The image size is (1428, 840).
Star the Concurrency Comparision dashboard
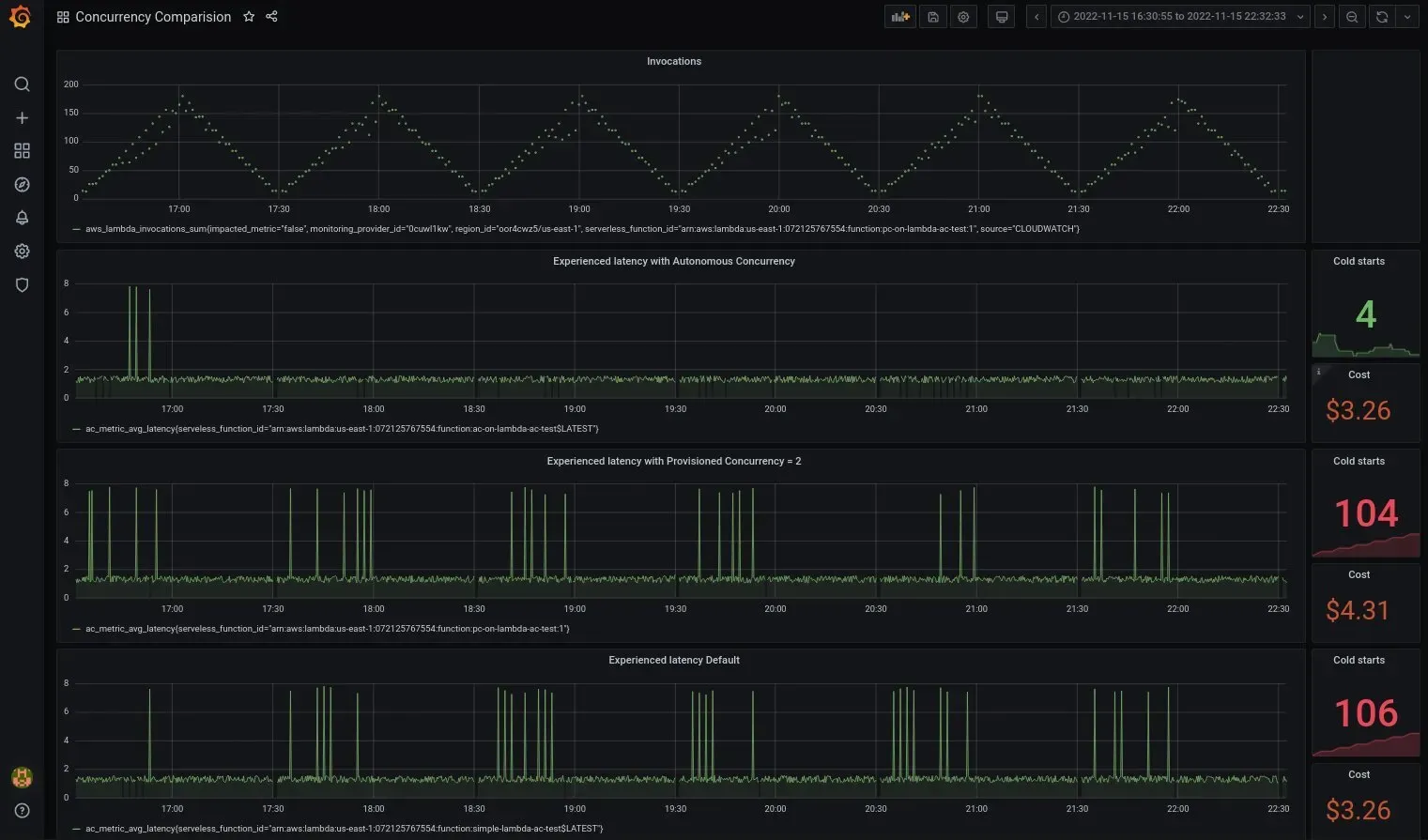(249, 17)
